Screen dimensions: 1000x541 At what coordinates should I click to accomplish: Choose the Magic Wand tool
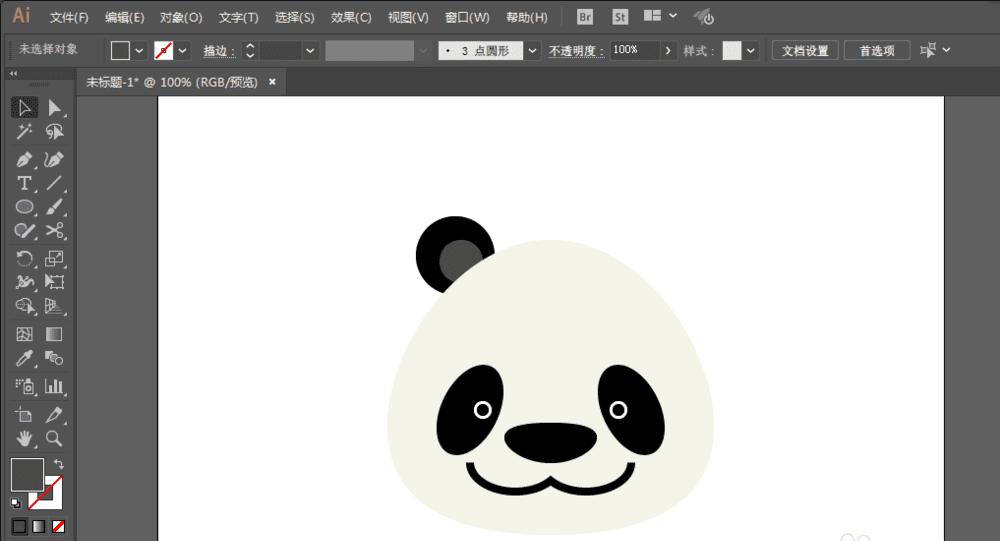pos(24,132)
